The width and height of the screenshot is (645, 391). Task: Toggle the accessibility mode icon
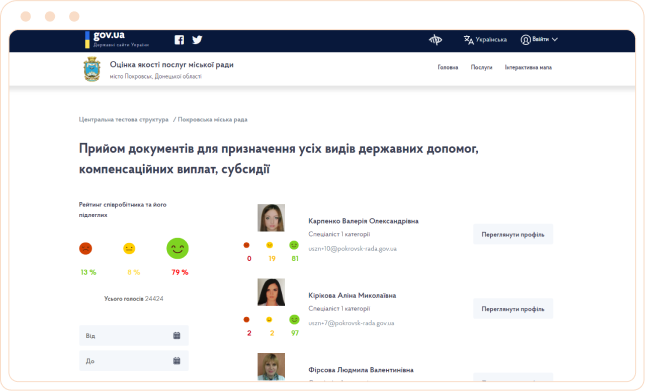coord(435,39)
